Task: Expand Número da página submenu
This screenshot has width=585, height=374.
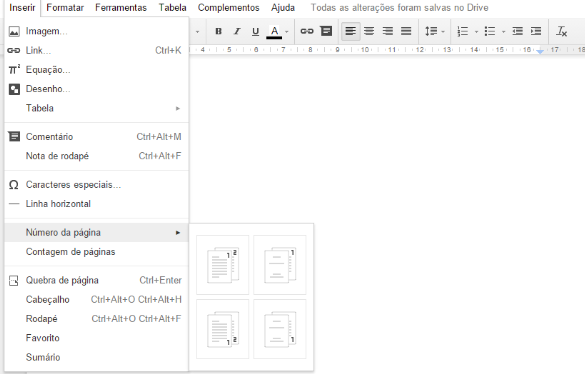Action: [97, 233]
